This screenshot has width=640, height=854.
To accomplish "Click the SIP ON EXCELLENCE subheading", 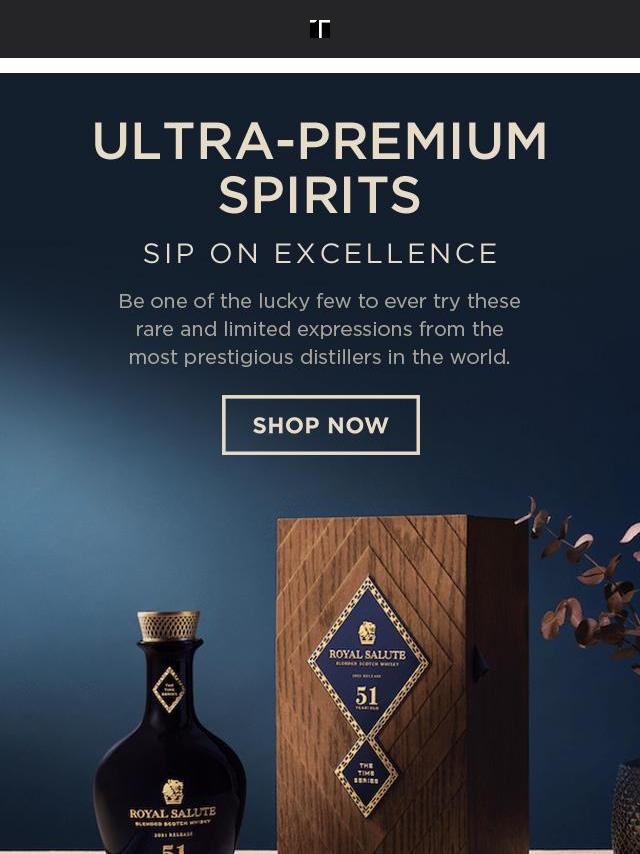I will point(320,253).
